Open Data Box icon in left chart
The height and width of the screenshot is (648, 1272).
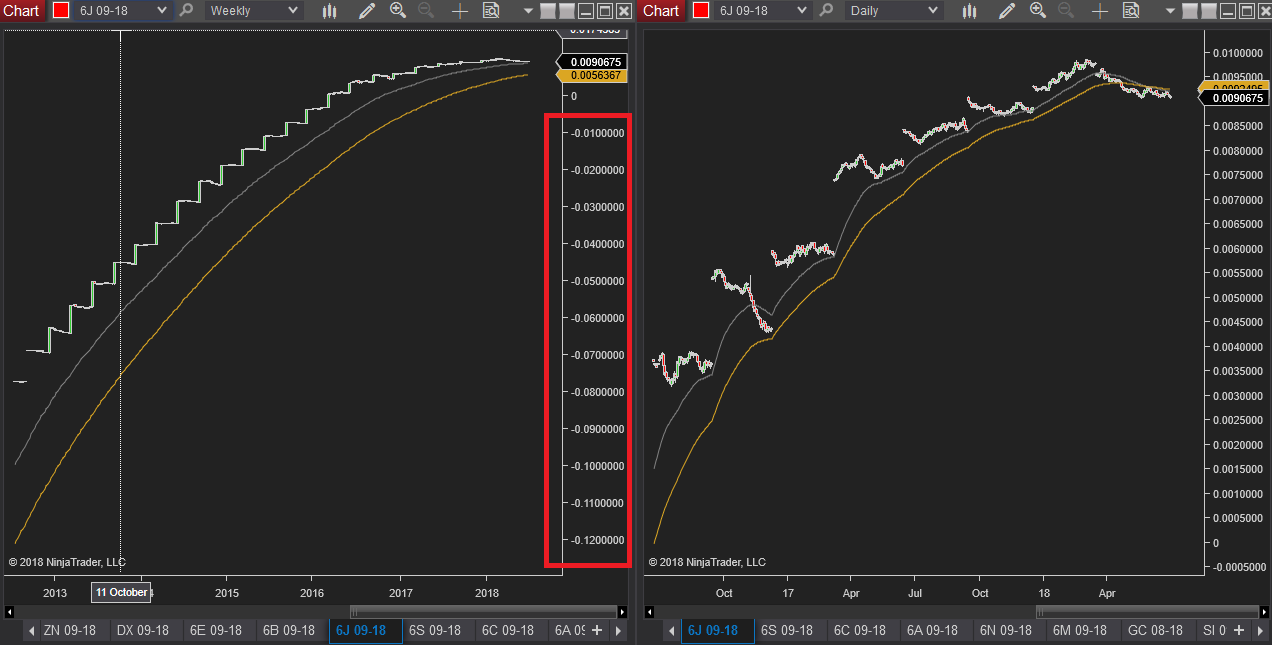click(491, 11)
